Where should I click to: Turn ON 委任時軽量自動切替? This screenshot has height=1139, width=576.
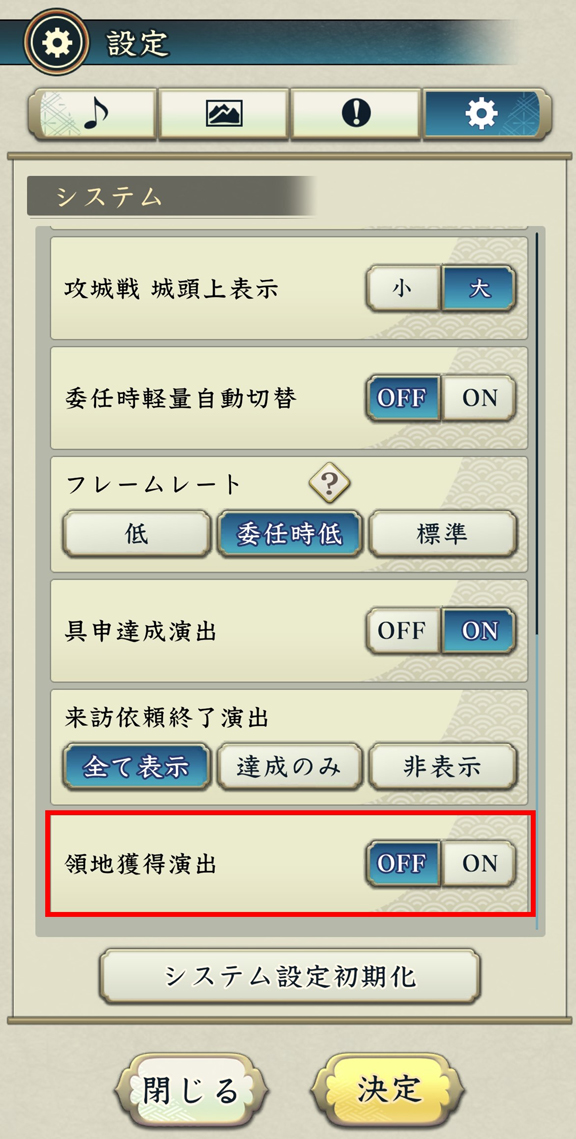click(x=479, y=399)
